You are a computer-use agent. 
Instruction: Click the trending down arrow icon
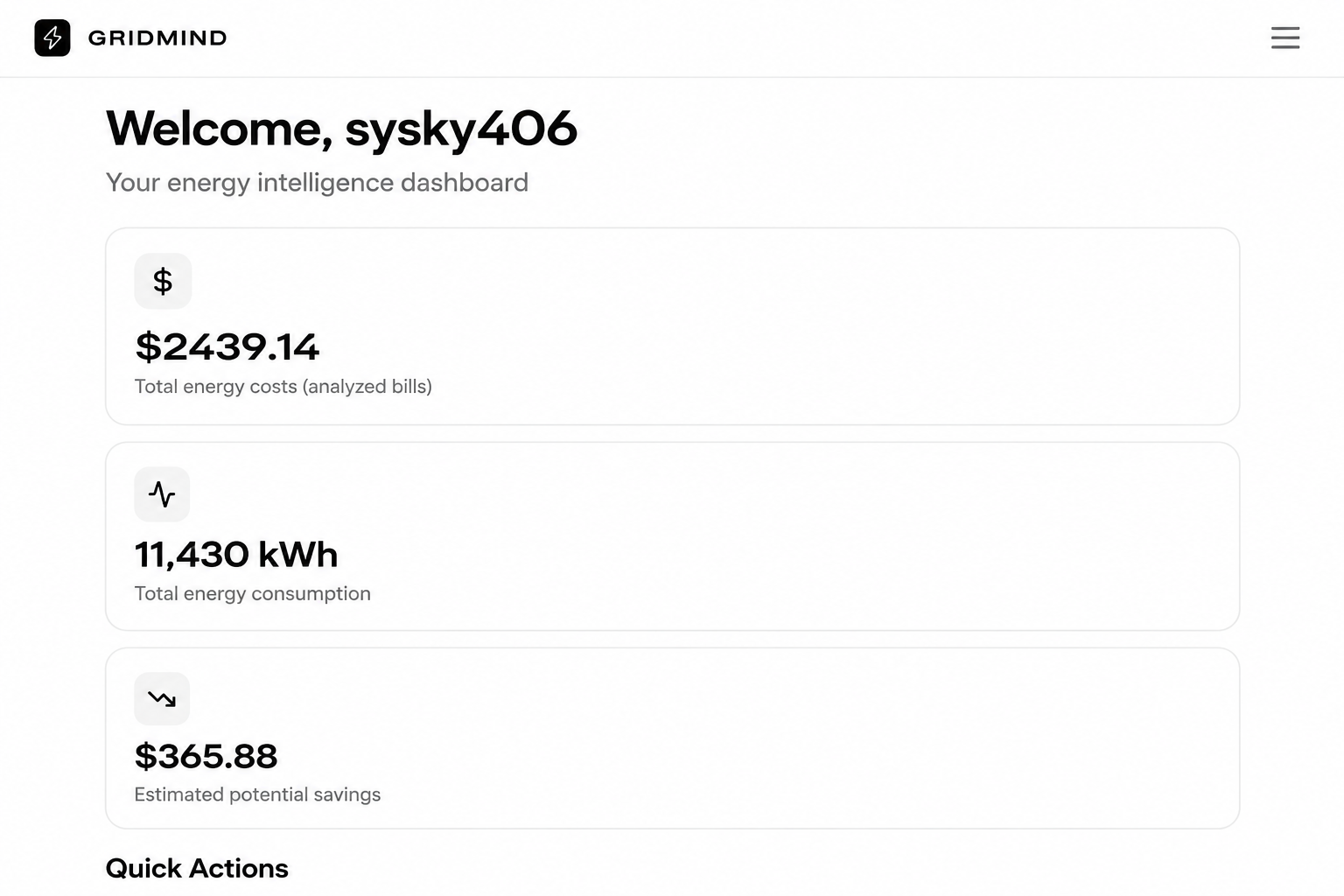coord(162,698)
